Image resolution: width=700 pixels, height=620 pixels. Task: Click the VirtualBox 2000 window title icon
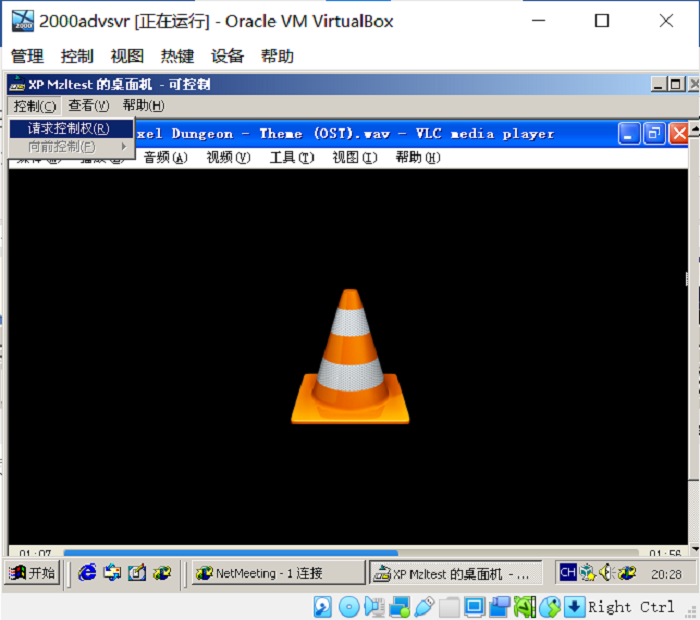tap(22, 21)
